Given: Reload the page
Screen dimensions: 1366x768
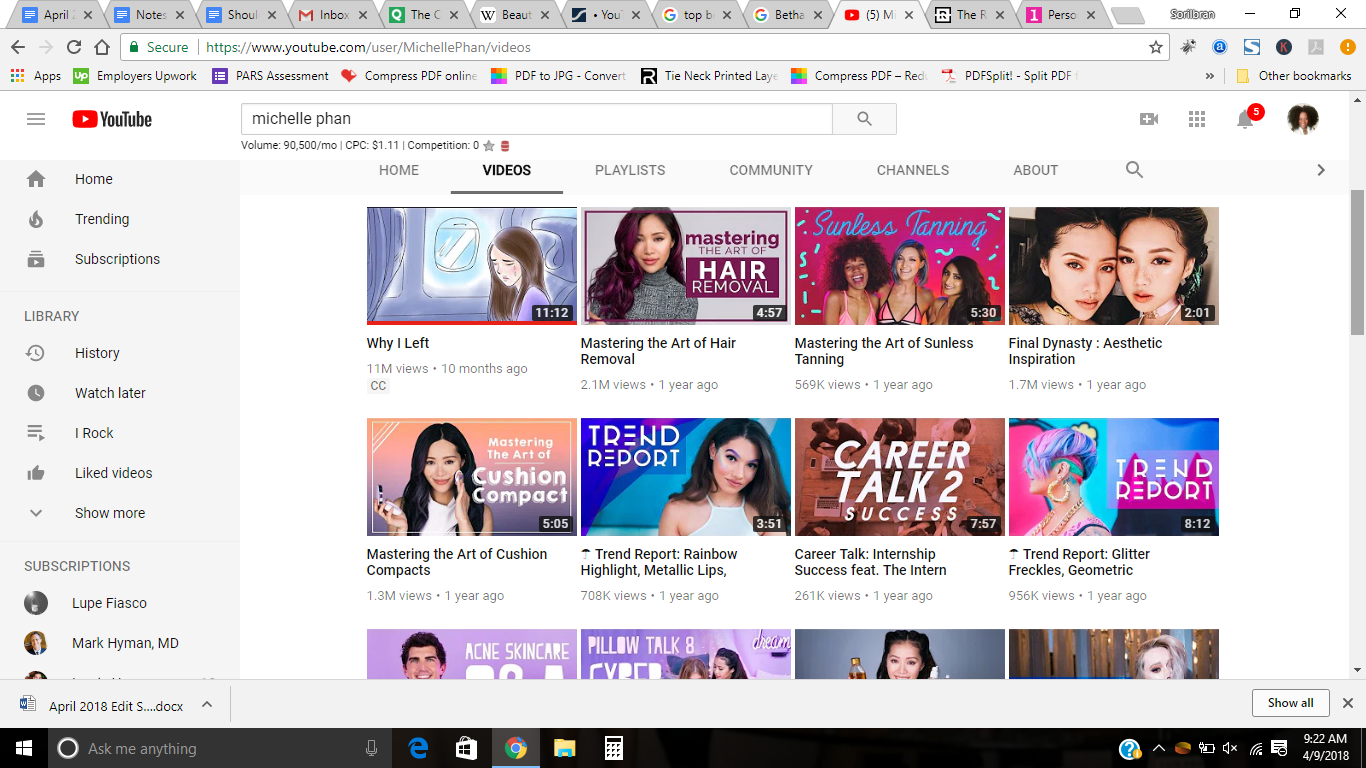Looking at the screenshot, I should tap(74, 47).
